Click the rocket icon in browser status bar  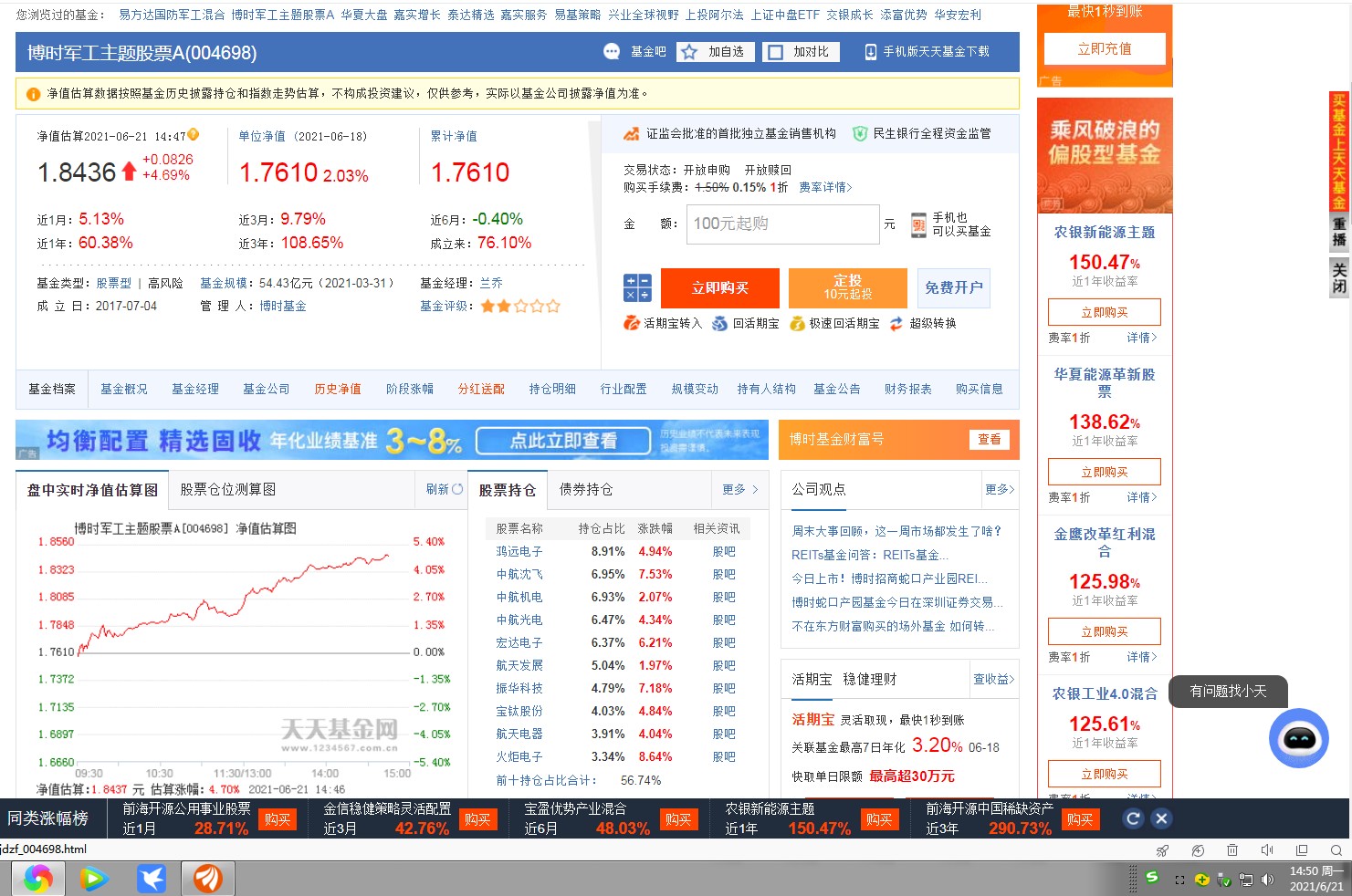1162,850
